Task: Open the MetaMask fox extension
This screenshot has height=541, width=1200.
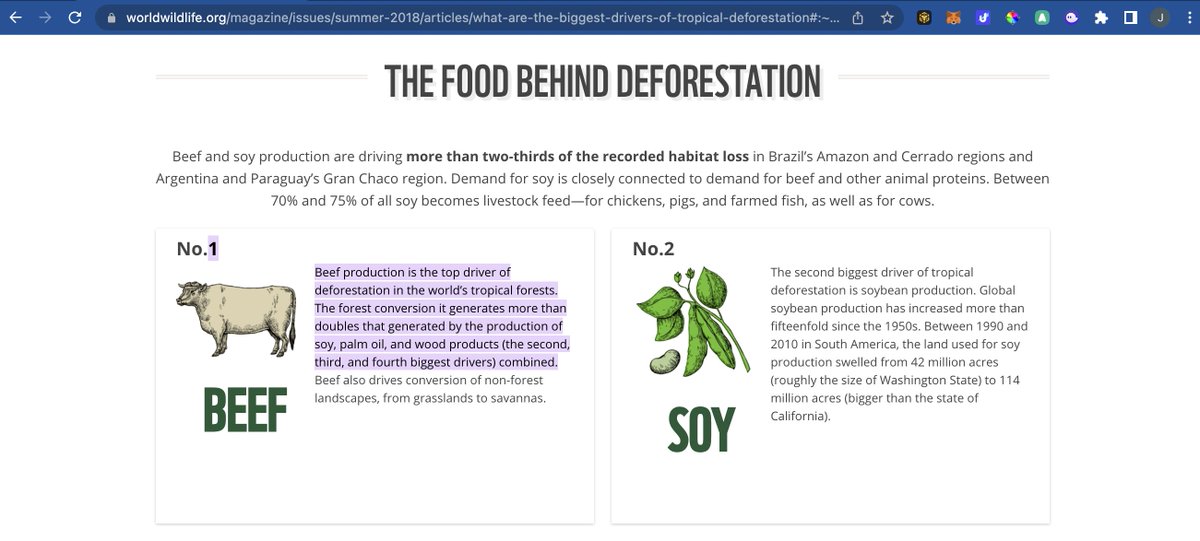Action: 954,17
